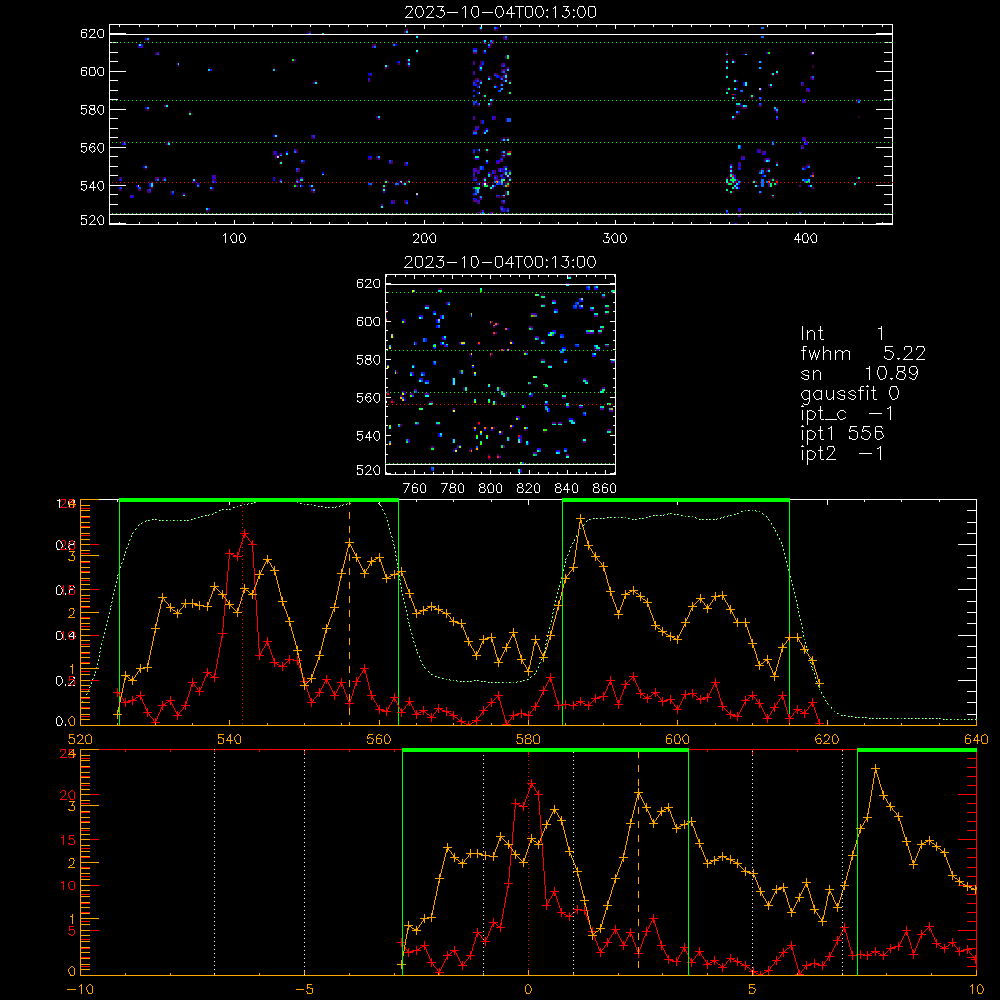1000x1000 pixels.
Task: Click y-axis label 600 on top plot
Action: pyautogui.click(x=92, y=71)
